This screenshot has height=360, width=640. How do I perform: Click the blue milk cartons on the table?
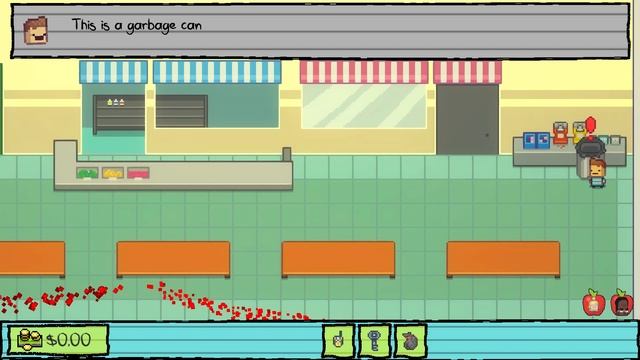(536, 140)
